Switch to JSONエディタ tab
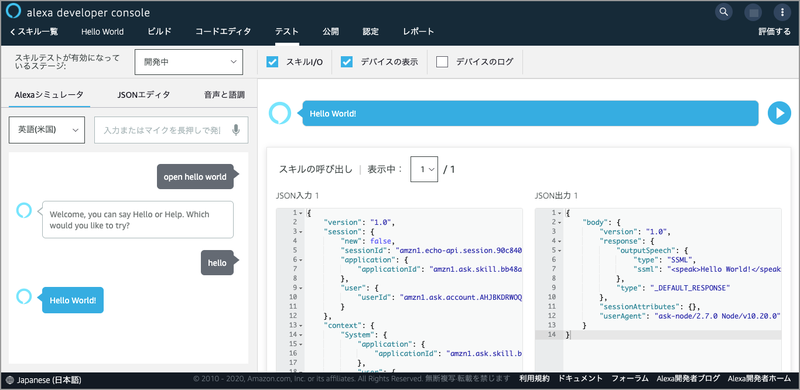Image resolution: width=800 pixels, height=390 pixels. pos(144,94)
